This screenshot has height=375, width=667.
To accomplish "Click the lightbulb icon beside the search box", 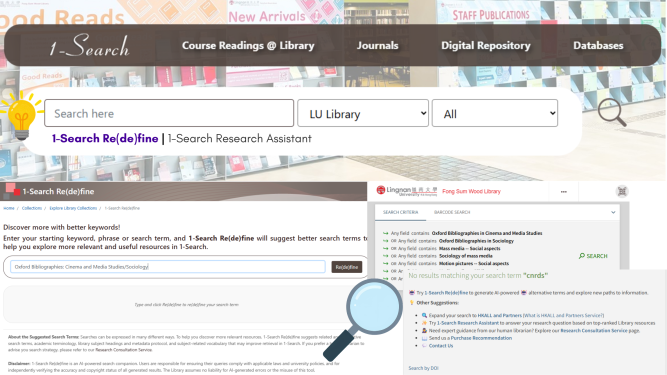I will (21, 116).
